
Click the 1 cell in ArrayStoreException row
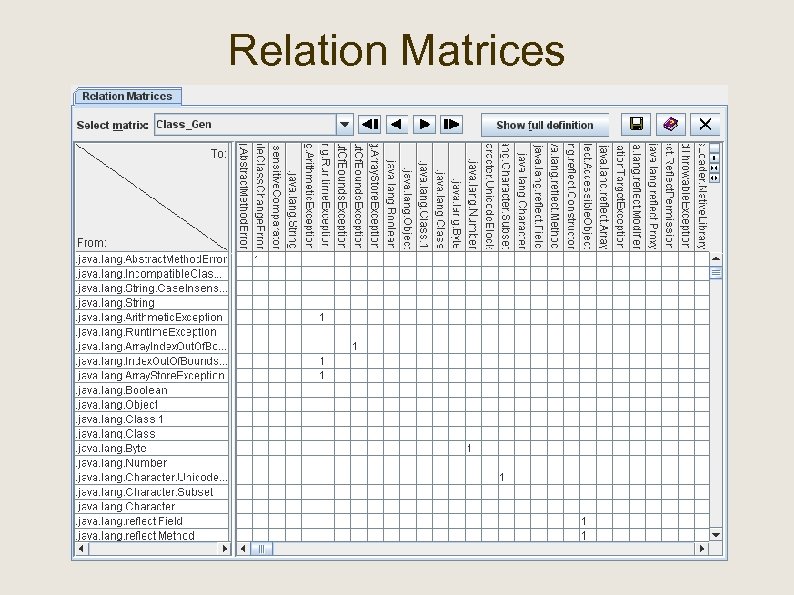tap(326, 376)
